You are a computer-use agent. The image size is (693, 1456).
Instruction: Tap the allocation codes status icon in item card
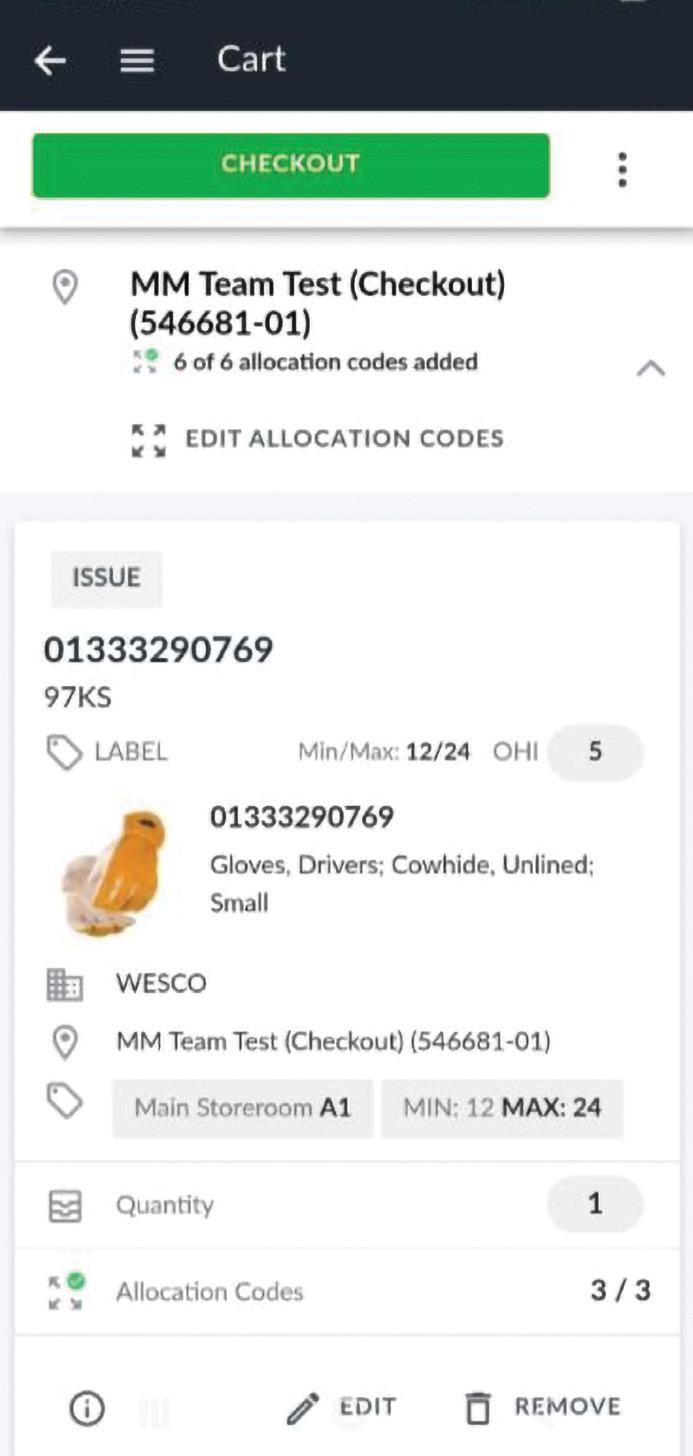(66, 1292)
